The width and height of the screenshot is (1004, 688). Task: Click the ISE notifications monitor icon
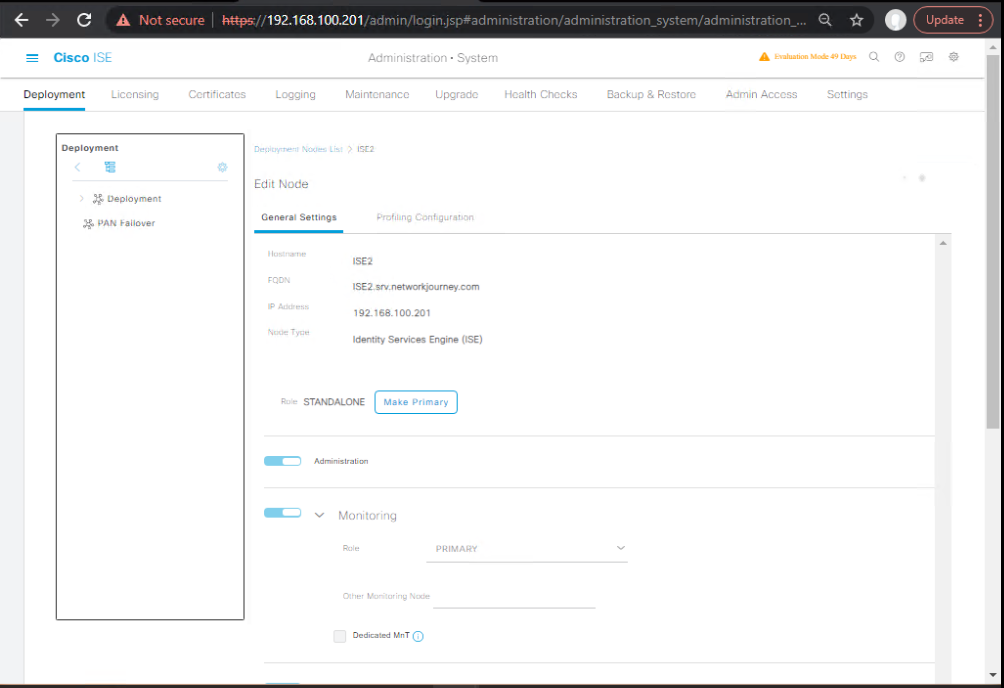click(927, 57)
